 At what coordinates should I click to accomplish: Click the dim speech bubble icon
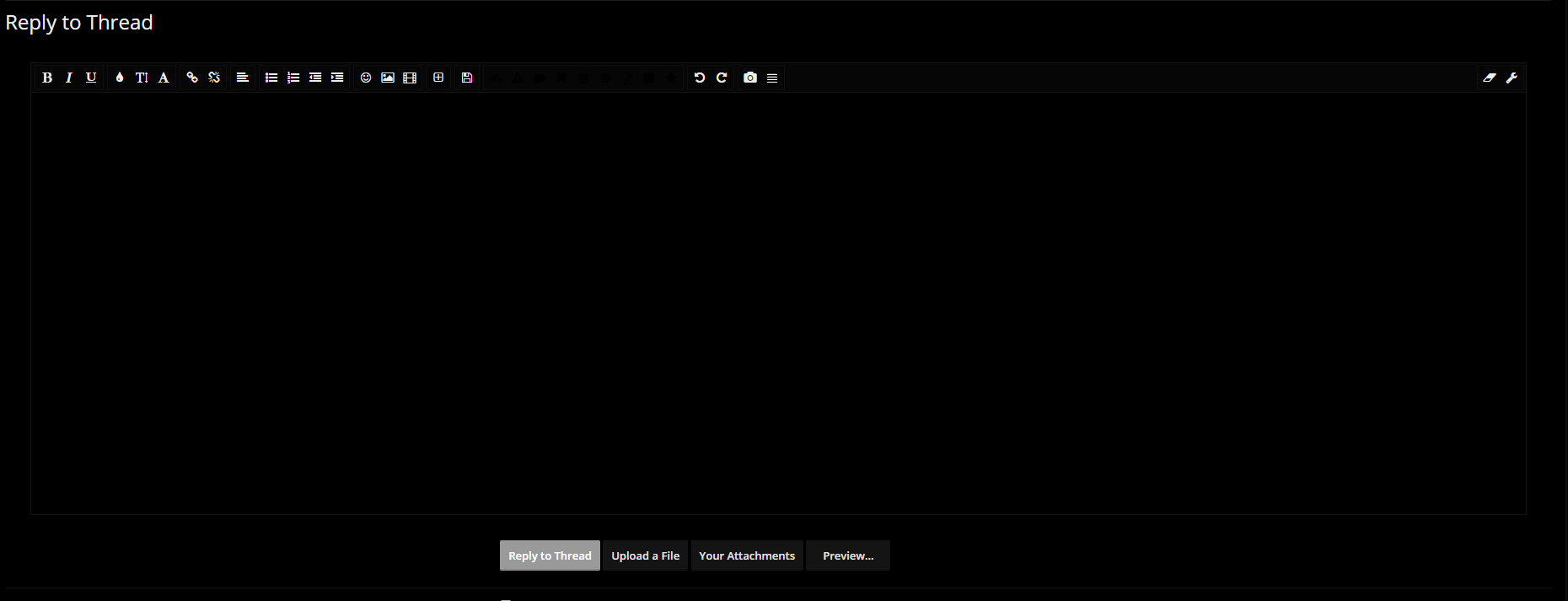540,78
